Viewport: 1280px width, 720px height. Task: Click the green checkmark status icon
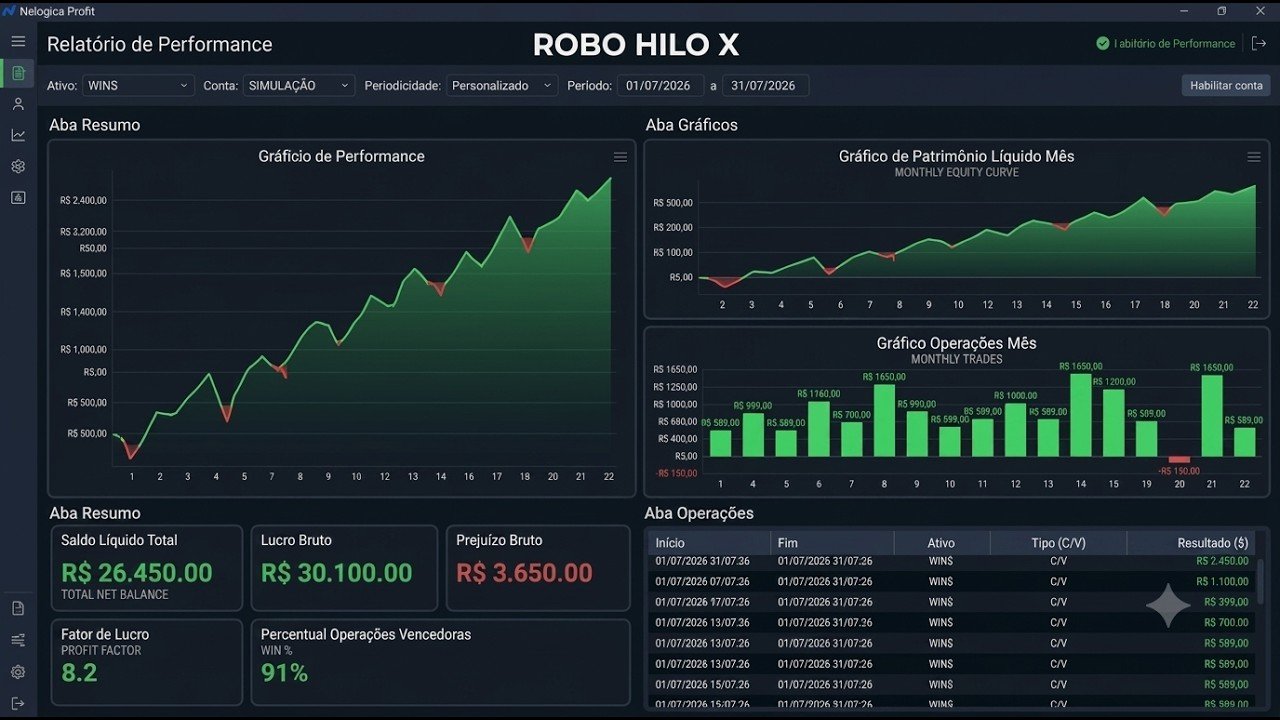[1103, 43]
